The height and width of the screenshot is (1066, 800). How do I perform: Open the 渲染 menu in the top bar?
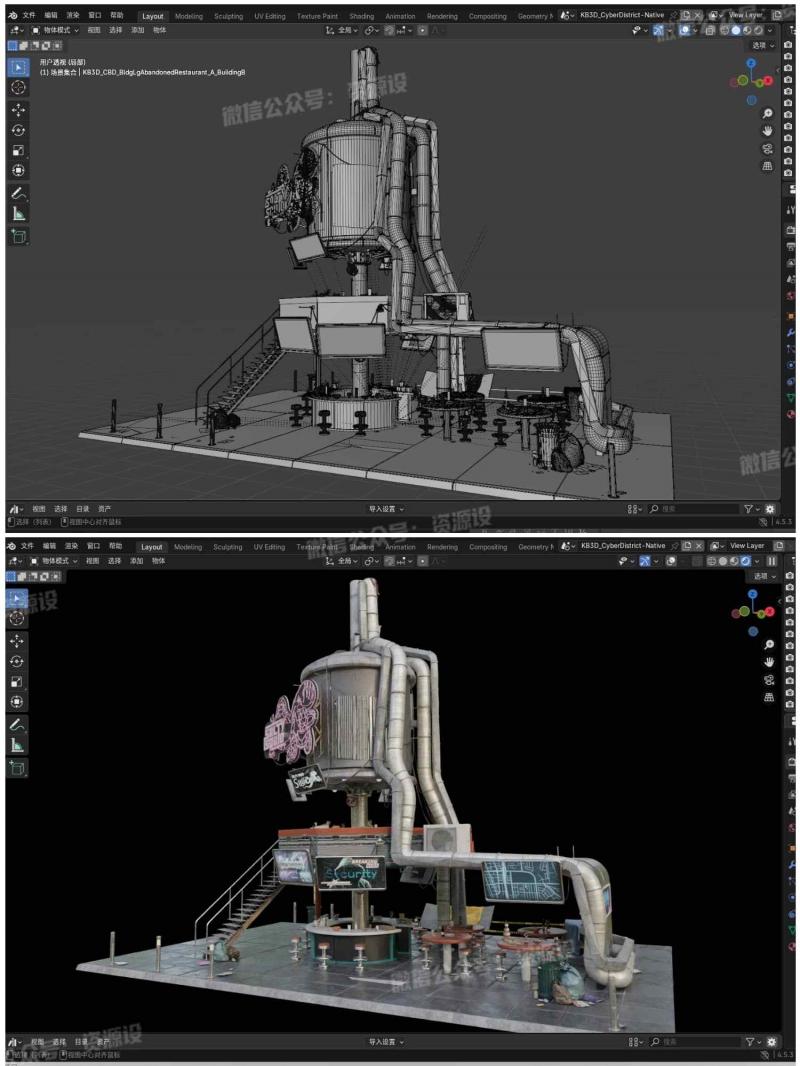click(72, 15)
